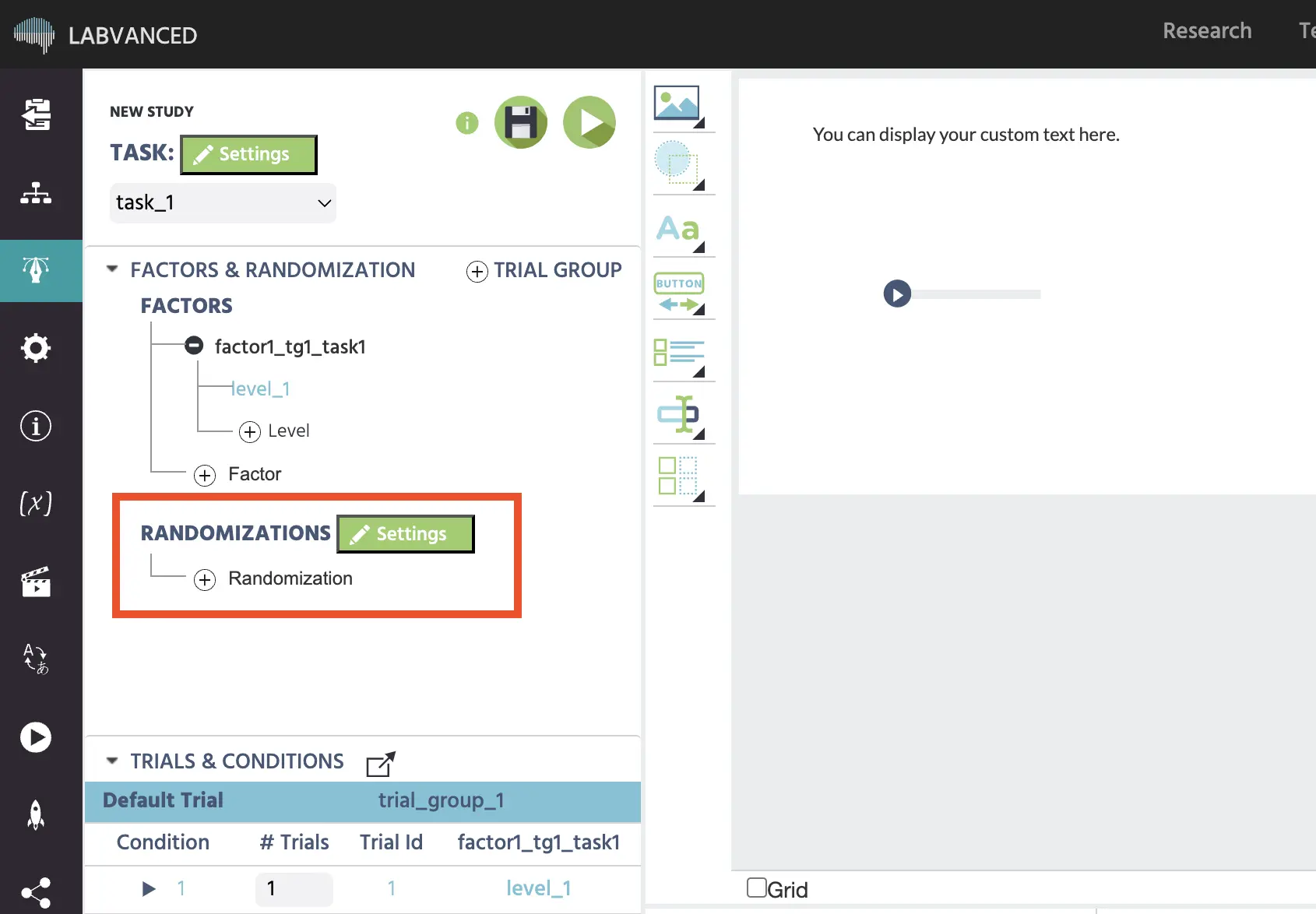Add a Button element from the element panel
Screen dimensions: 1316x914
pyautogui.click(x=678, y=292)
